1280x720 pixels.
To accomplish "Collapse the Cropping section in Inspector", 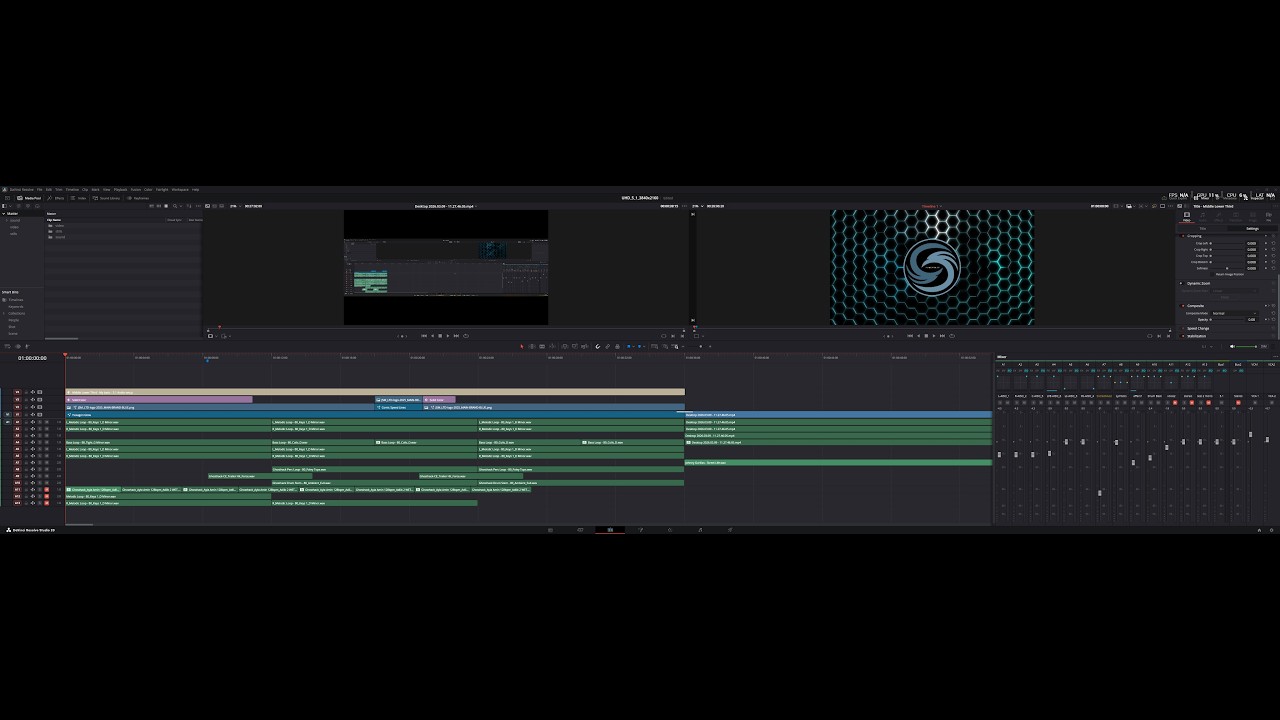I will click(1194, 236).
